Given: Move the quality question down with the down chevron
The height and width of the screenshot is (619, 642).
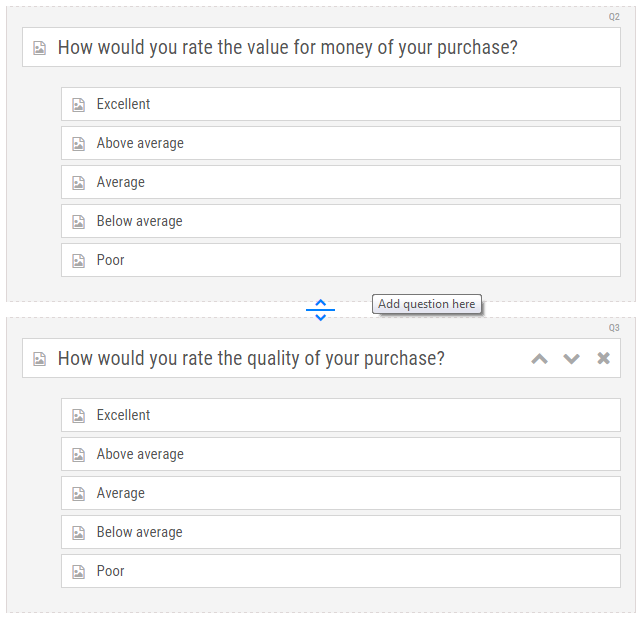Looking at the screenshot, I should (572, 359).
